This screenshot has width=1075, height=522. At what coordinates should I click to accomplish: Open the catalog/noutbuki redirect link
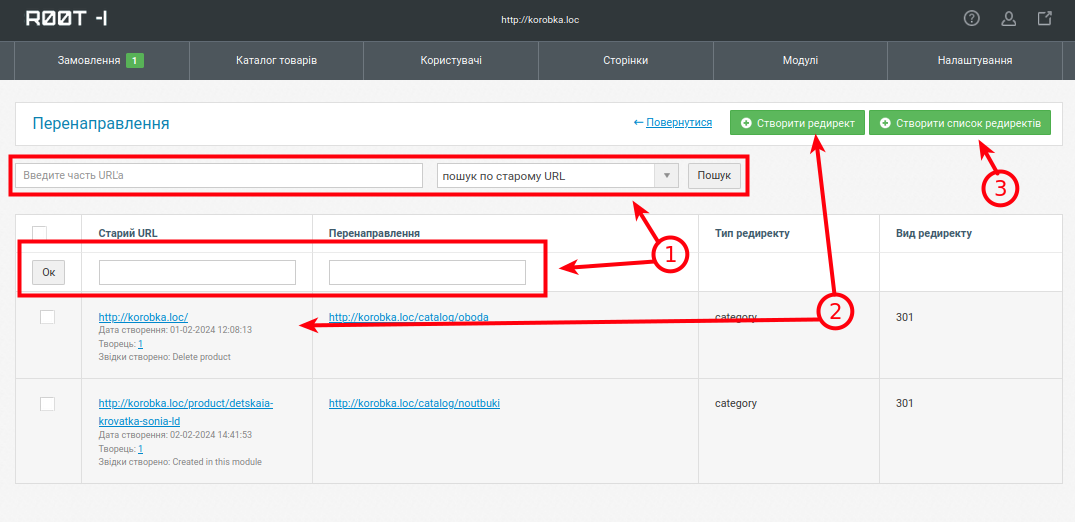coord(414,403)
